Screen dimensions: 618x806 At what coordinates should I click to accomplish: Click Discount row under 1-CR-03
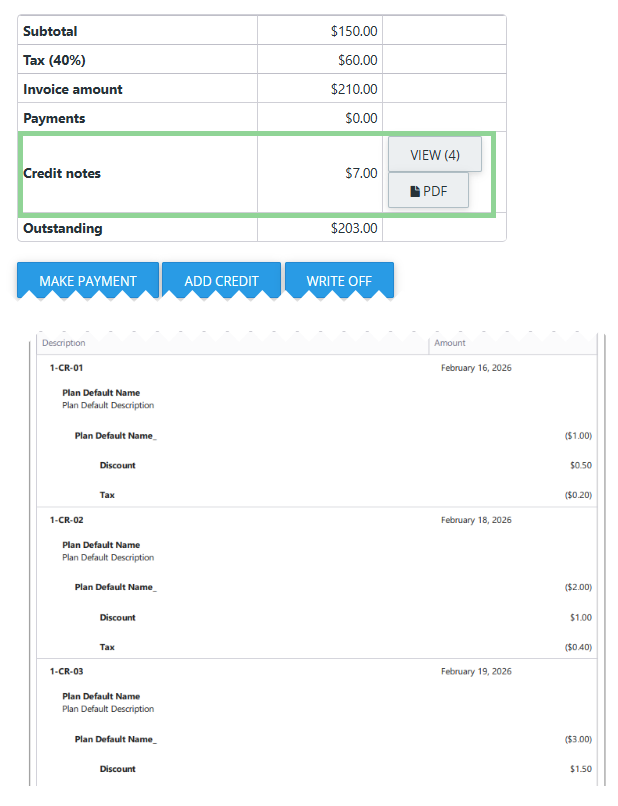[118, 769]
